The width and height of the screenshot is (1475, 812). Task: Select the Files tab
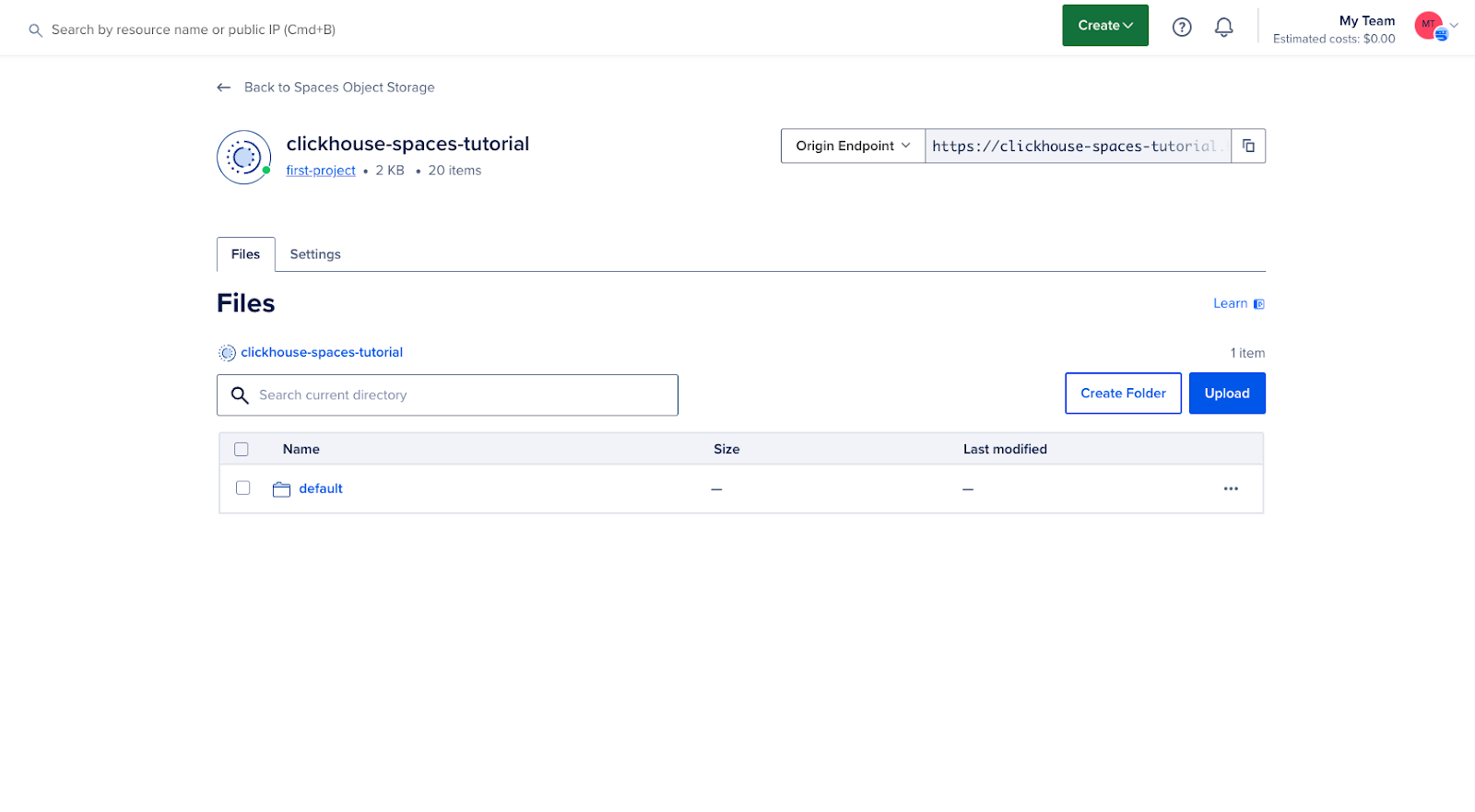245,254
